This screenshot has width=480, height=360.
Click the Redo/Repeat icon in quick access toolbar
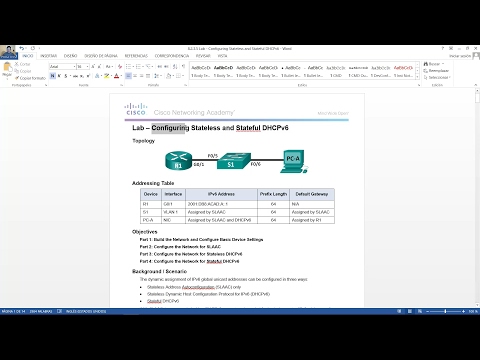[x=33, y=48]
